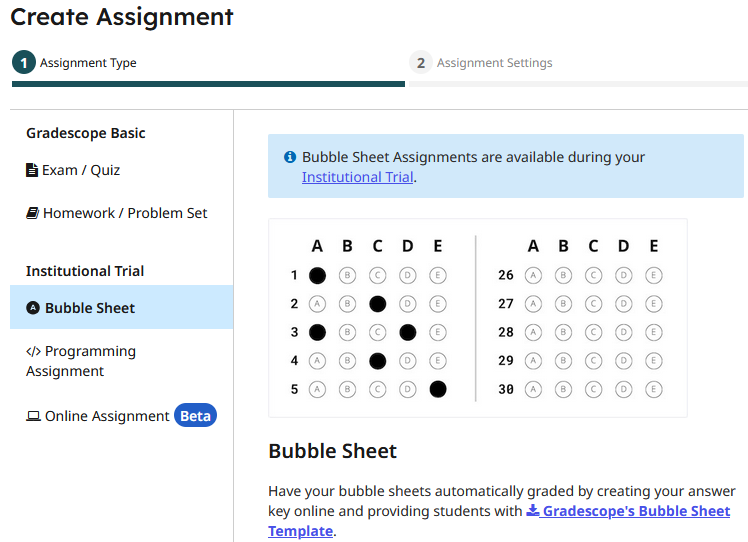Go to step 2 Assignment Settings
The image size is (748, 542).
click(x=481, y=63)
